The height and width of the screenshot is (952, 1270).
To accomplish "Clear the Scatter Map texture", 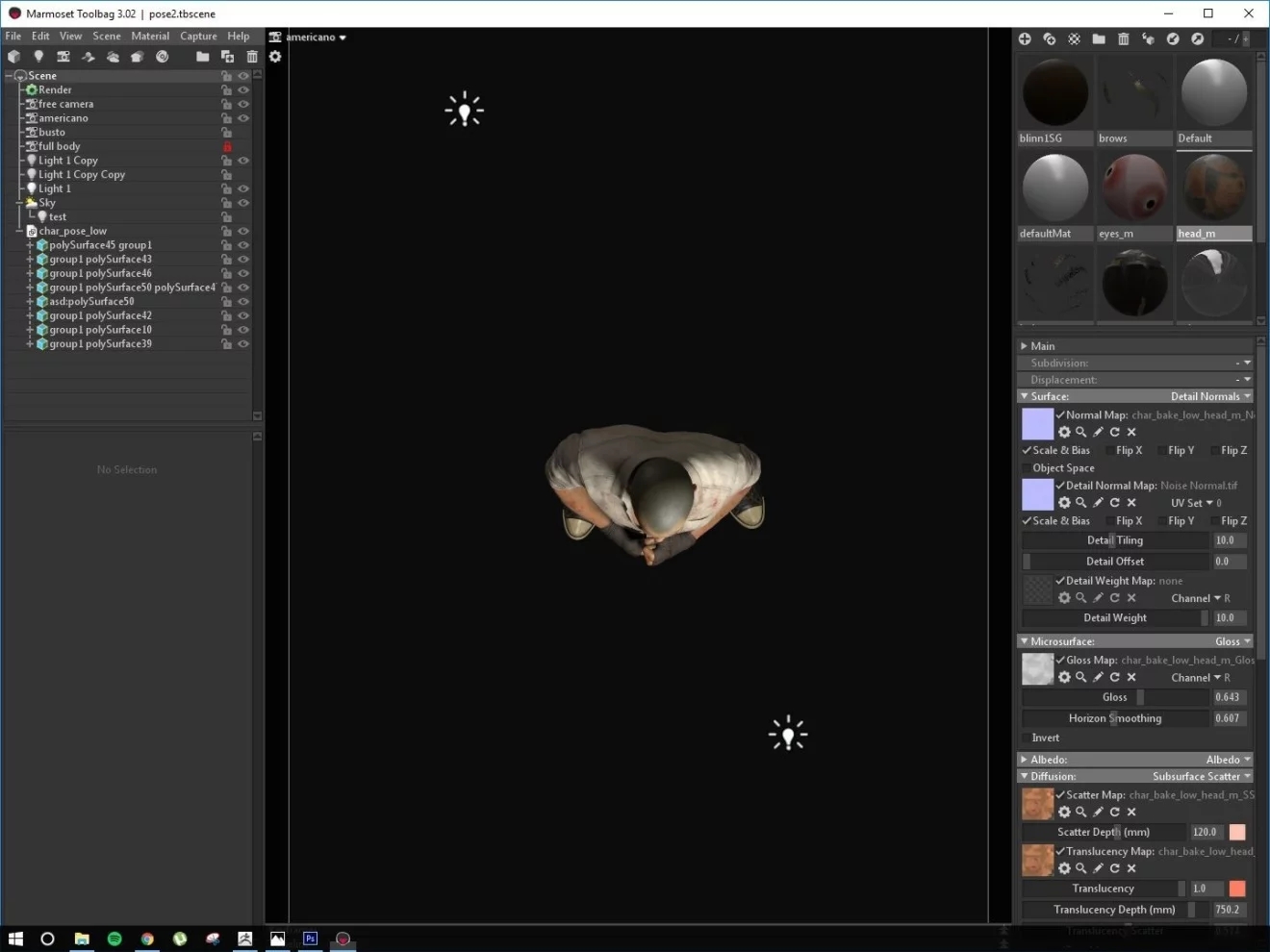I will click(x=1131, y=813).
